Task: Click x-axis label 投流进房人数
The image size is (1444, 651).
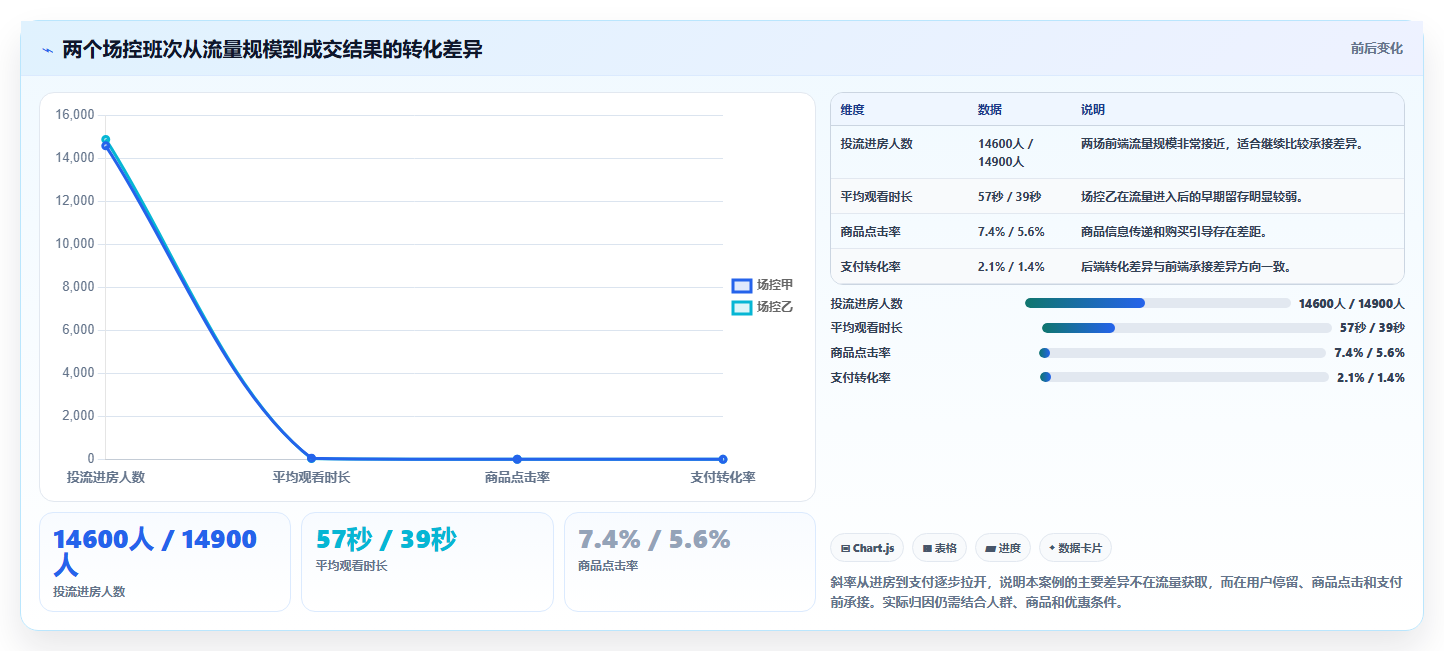Action: (106, 478)
